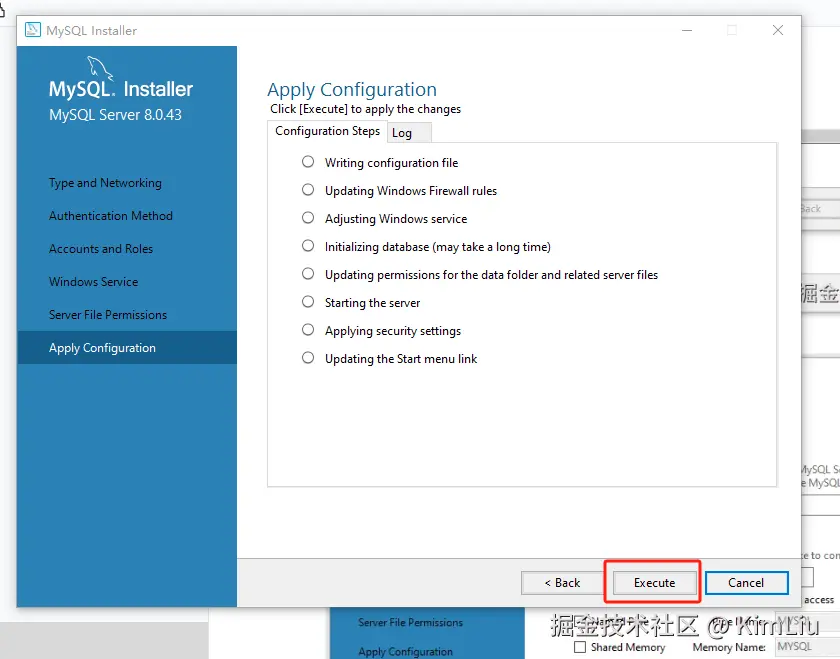Image resolution: width=840 pixels, height=659 pixels.
Task: Click the 'Updating Windows Firewall rules' text
Action: (x=411, y=191)
